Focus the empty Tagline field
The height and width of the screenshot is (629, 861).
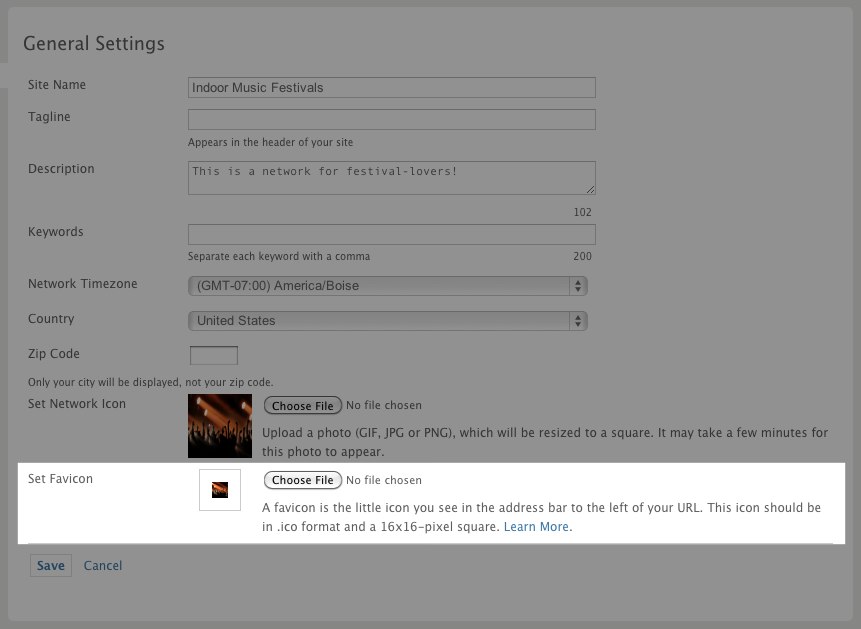392,119
